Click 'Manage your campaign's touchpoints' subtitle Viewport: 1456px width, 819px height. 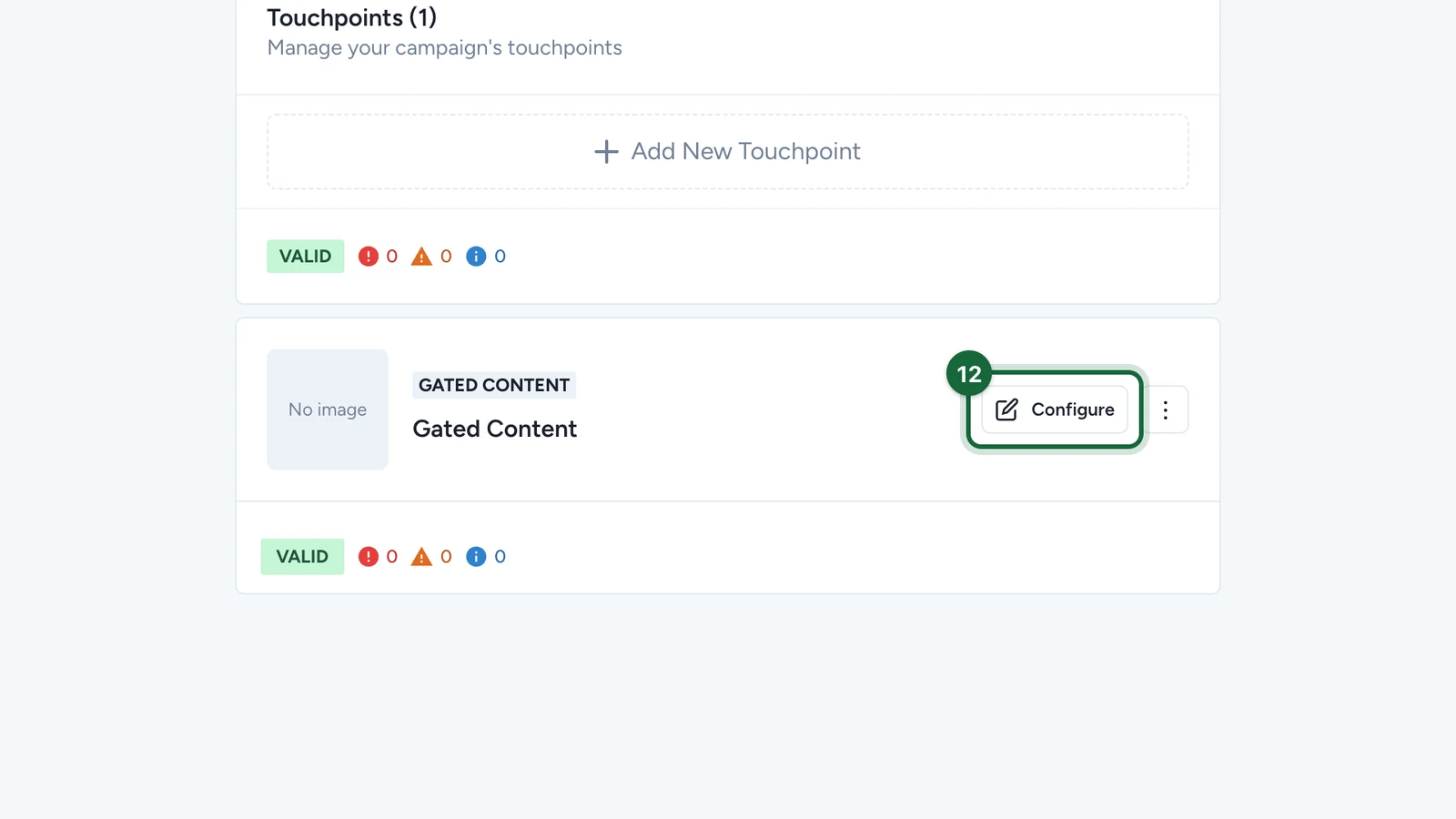click(445, 48)
